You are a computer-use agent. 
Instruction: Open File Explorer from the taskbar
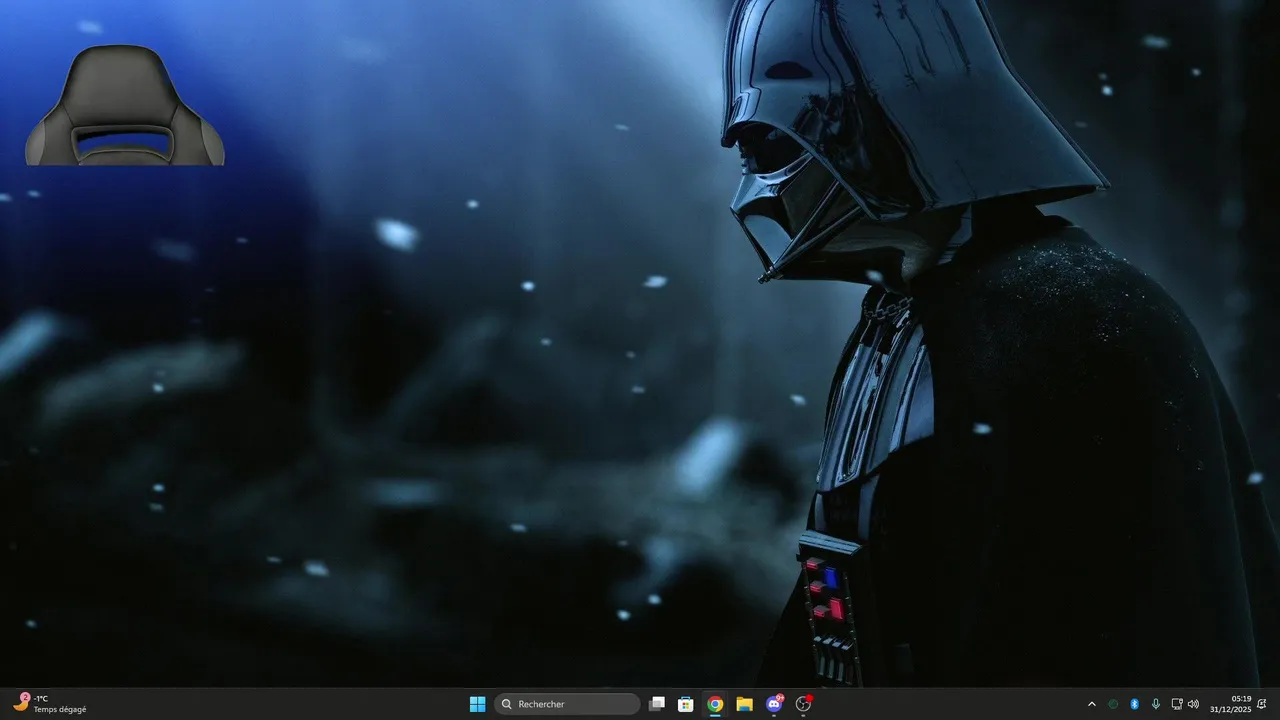click(x=744, y=704)
